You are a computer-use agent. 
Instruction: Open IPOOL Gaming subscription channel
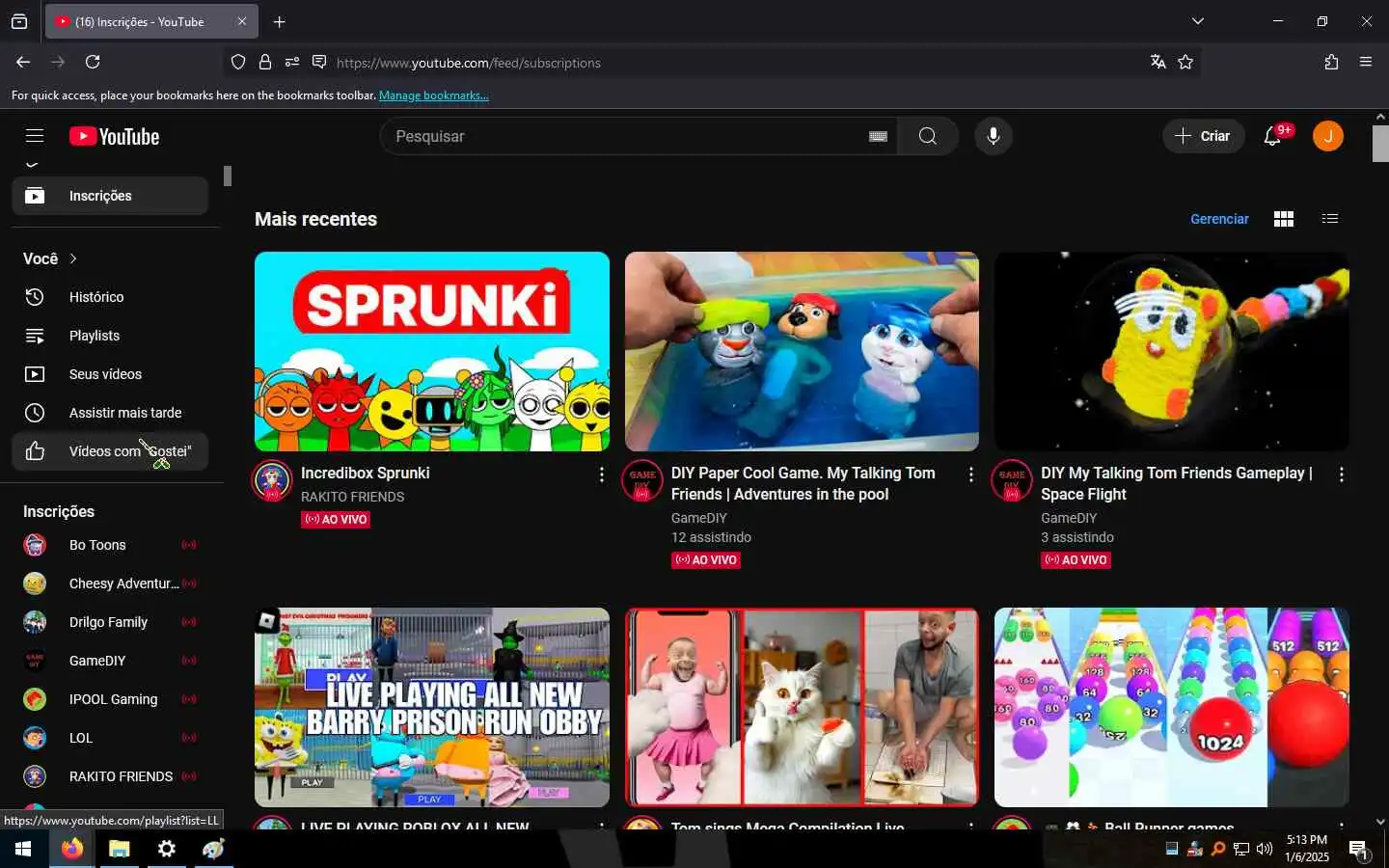pos(110,699)
